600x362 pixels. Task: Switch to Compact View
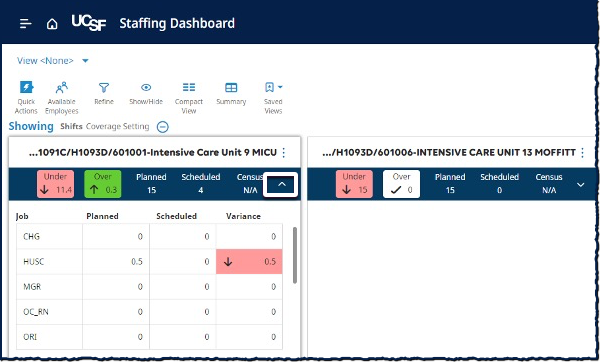point(189,98)
